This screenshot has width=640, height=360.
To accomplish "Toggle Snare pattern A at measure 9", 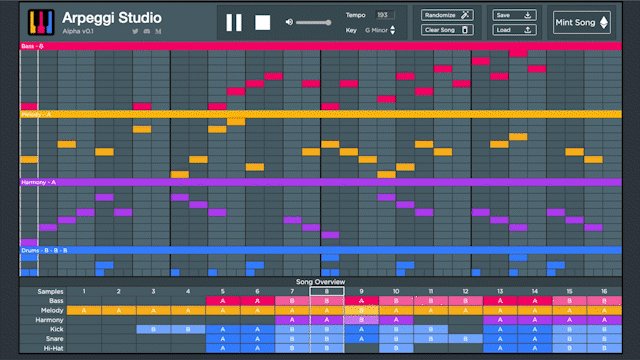I will pyautogui.click(x=361, y=339).
